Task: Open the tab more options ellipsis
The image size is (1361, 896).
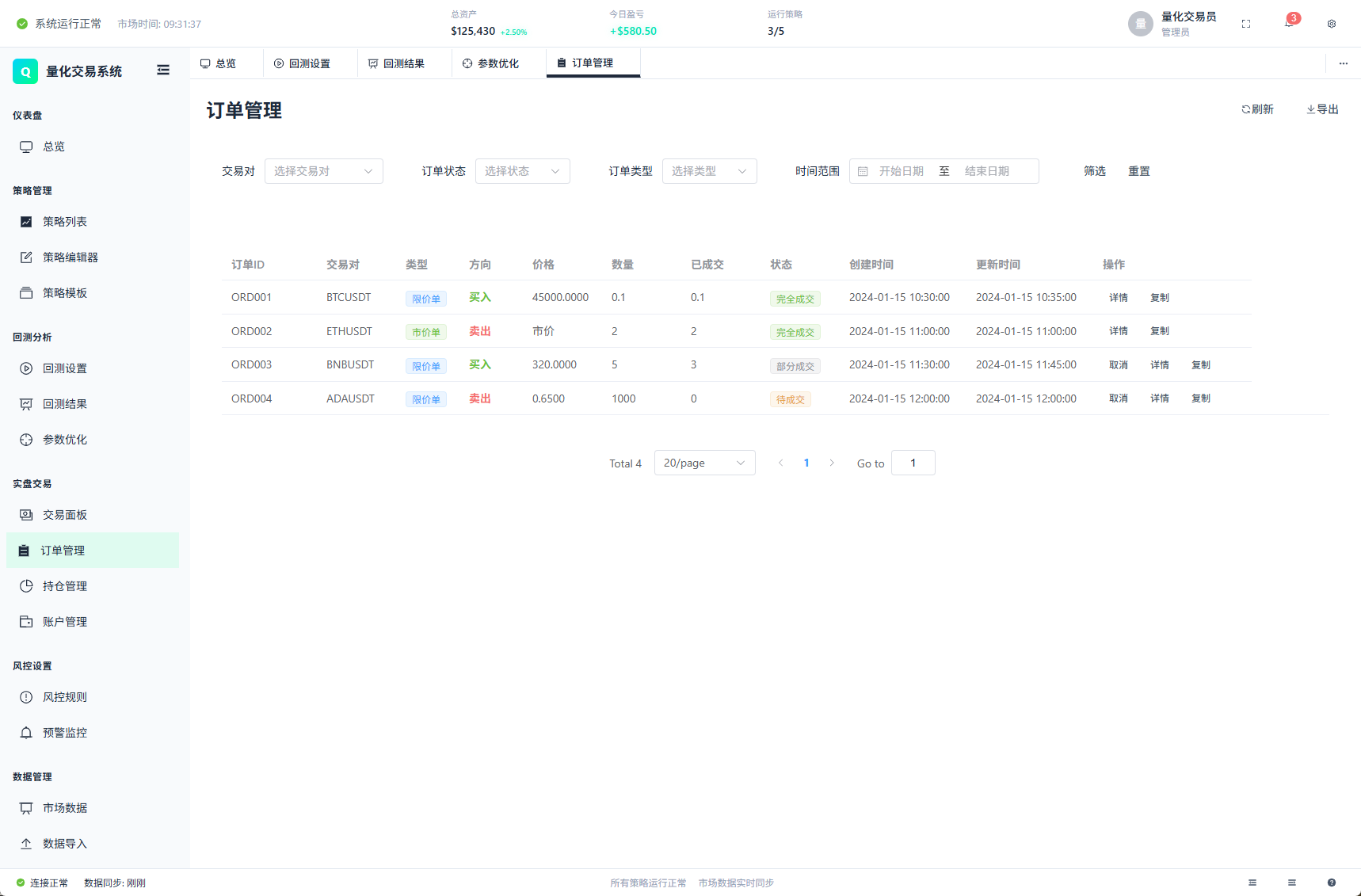Action: click(1344, 63)
